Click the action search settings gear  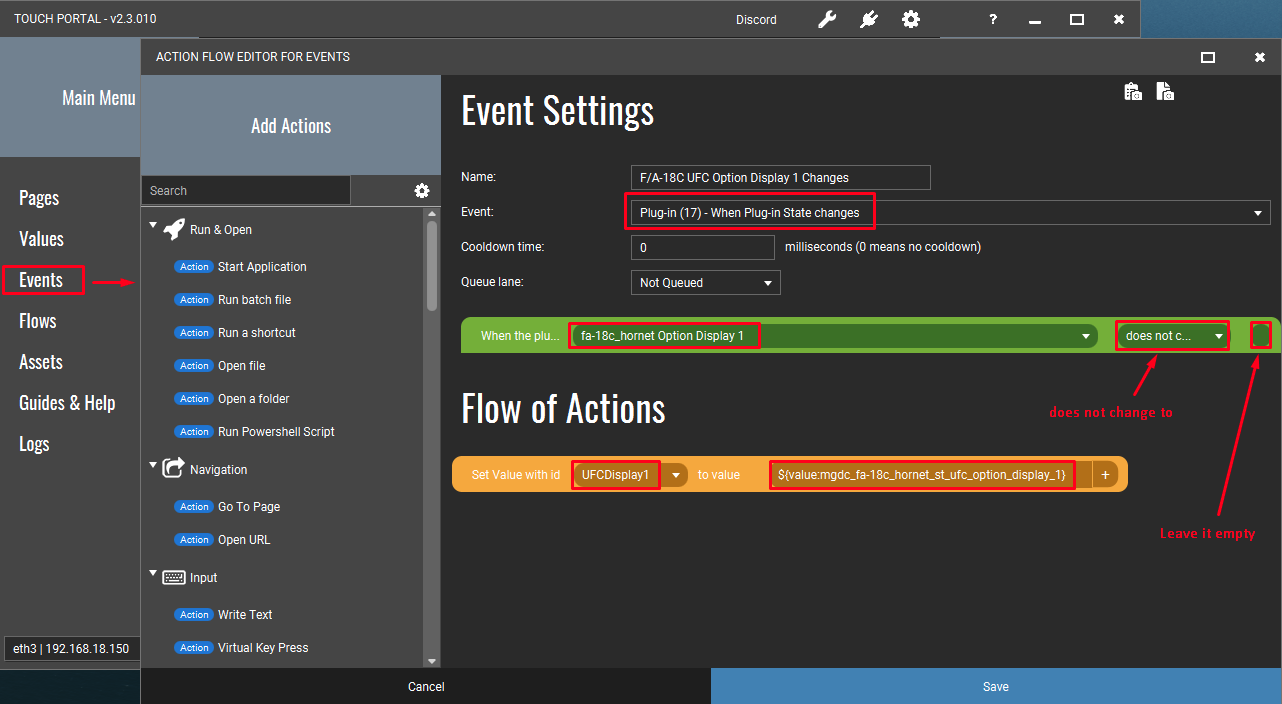[422, 191]
